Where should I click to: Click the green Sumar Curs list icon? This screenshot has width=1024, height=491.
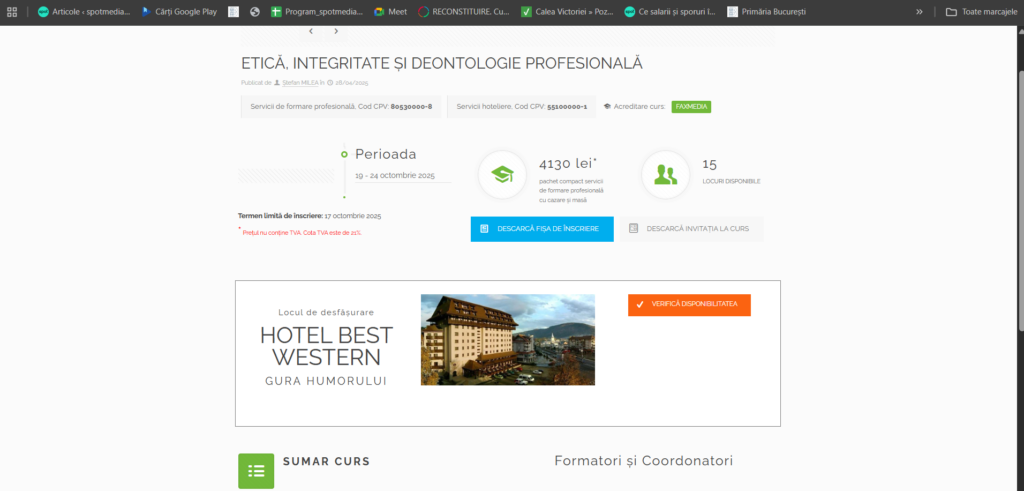pos(256,471)
